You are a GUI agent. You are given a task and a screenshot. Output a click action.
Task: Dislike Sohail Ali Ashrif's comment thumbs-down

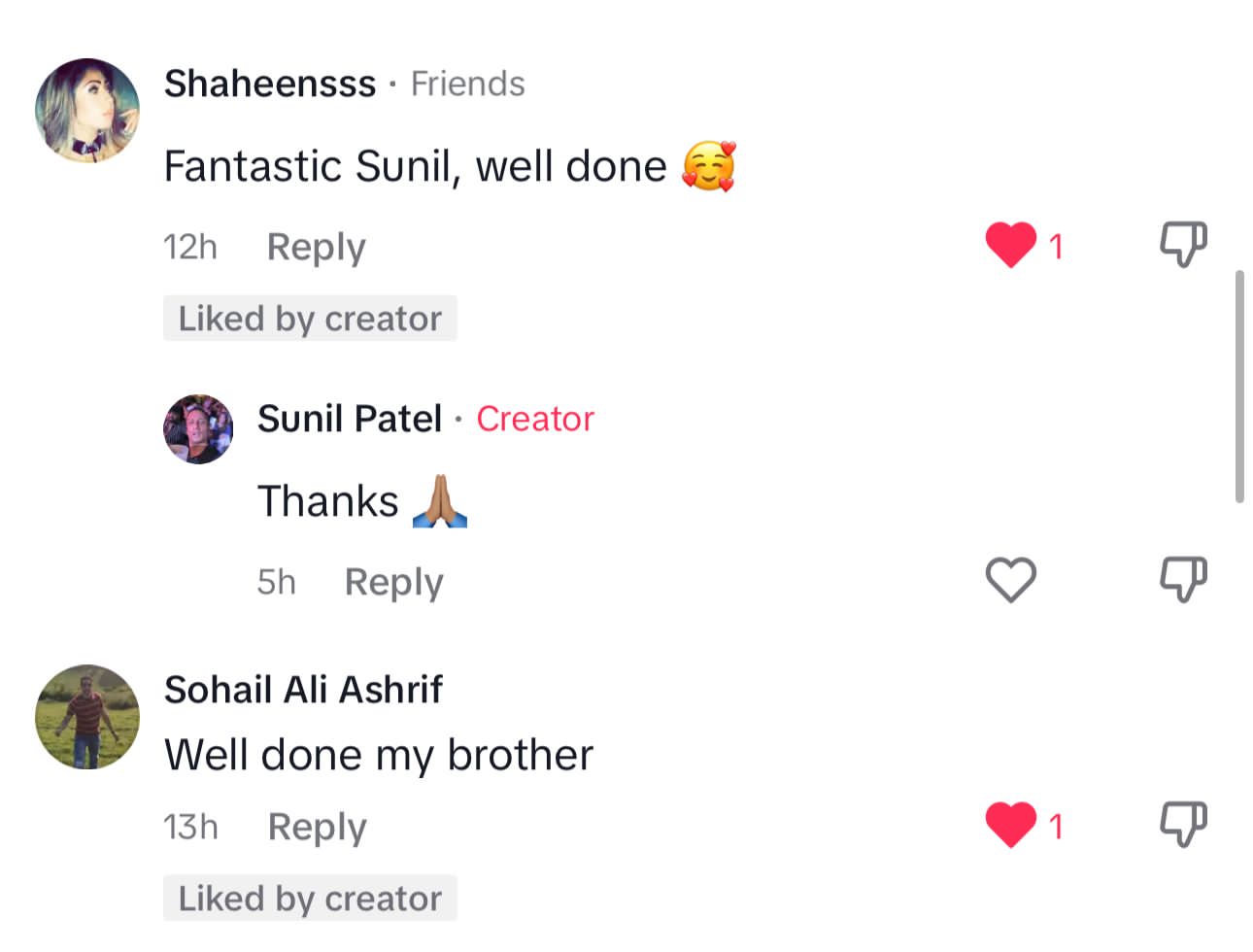[x=1183, y=824]
